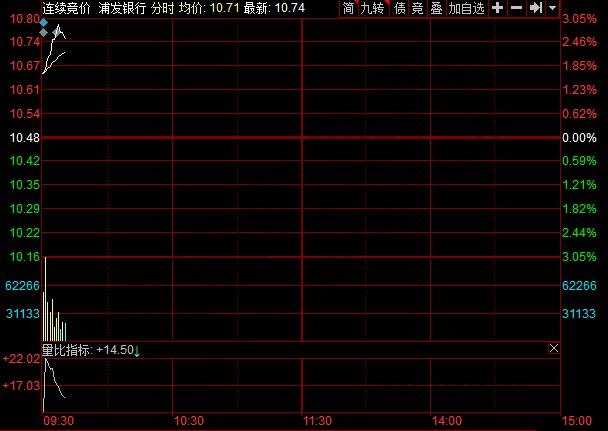Click the skip-to-end arrow icon
608x431 pixels.
tap(536, 8)
